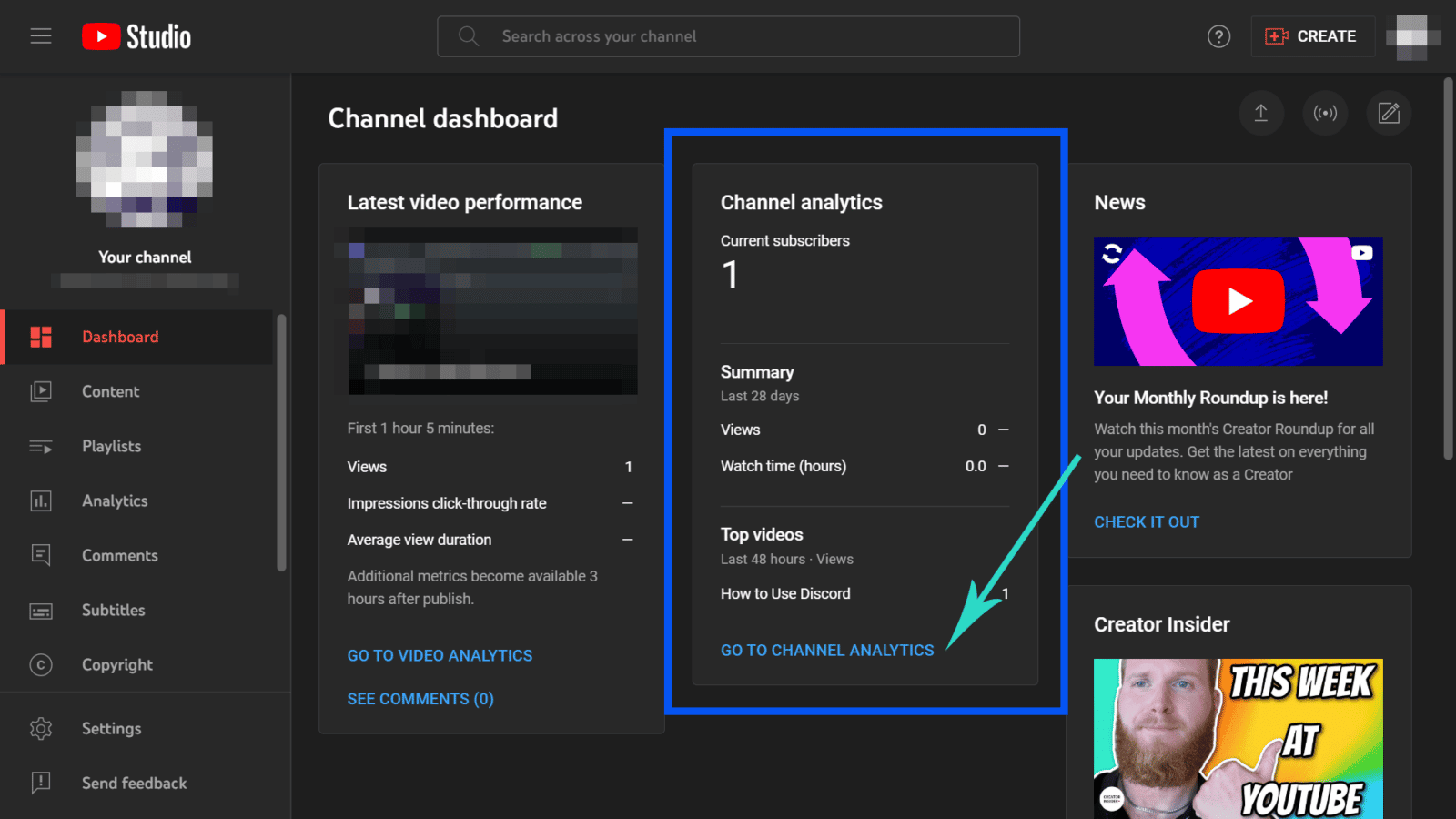The width and height of the screenshot is (1456, 819).
Task: Open the Copyright page
Action: (x=136, y=664)
